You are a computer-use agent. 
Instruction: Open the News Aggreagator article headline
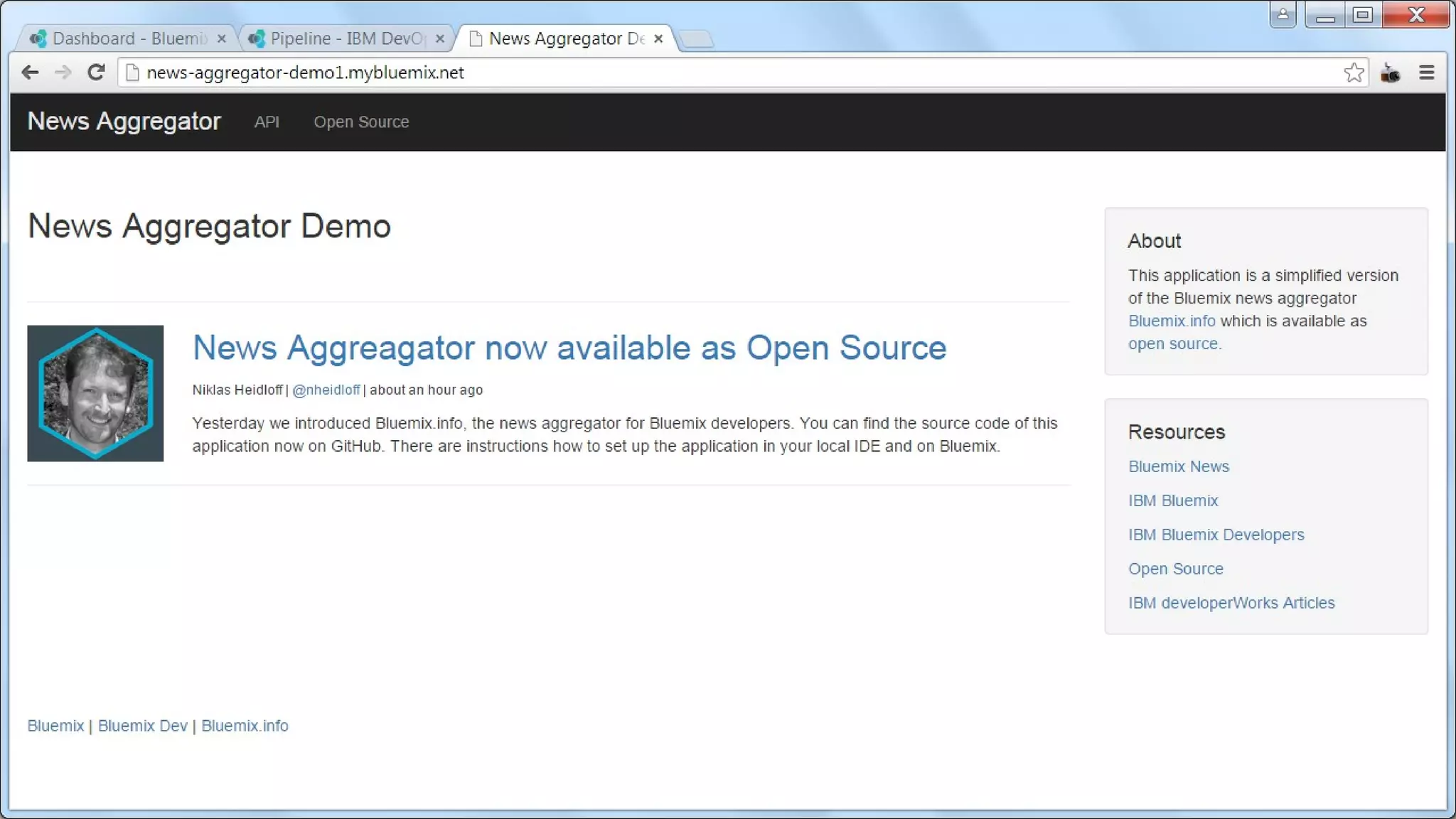[x=569, y=348]
